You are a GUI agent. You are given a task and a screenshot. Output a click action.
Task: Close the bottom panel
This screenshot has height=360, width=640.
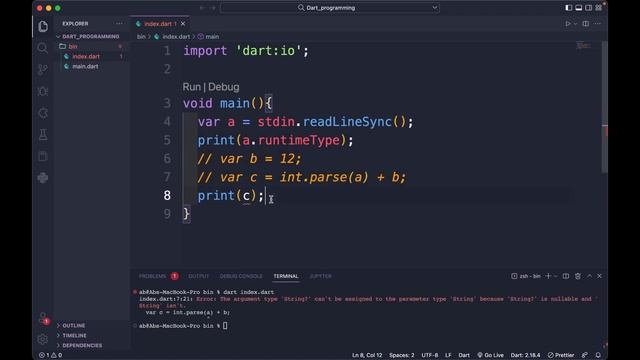point(599,276)
